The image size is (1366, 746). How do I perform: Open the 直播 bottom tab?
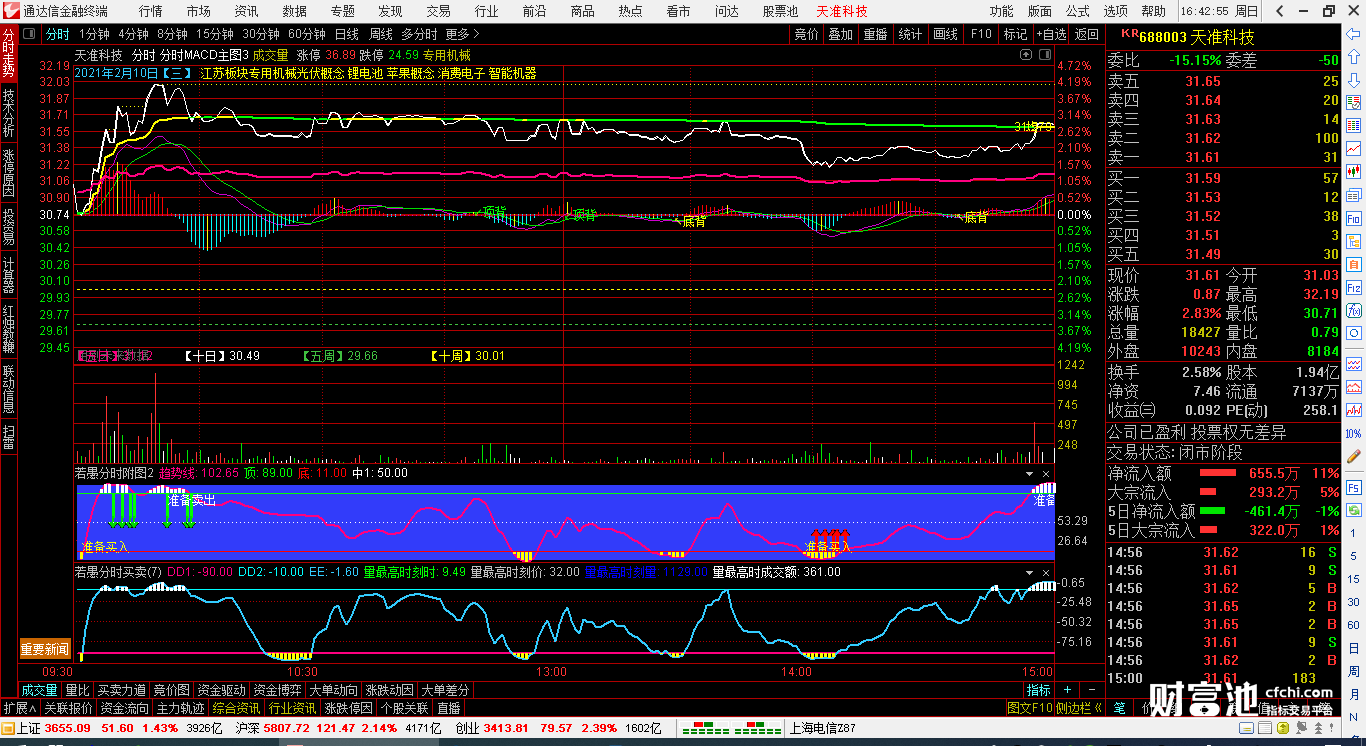(449, 708)
